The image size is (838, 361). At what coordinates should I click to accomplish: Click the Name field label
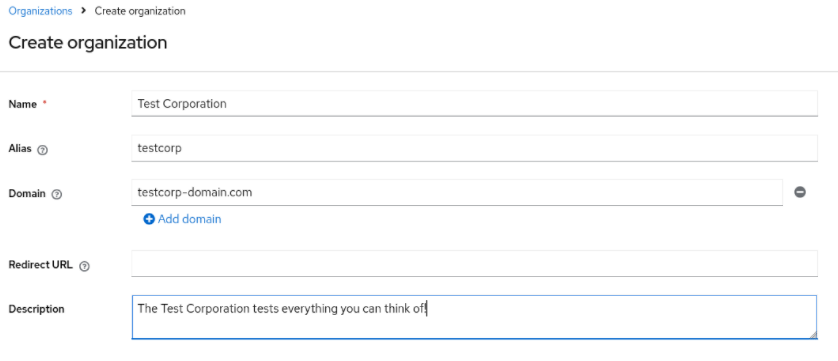(22, 104)
